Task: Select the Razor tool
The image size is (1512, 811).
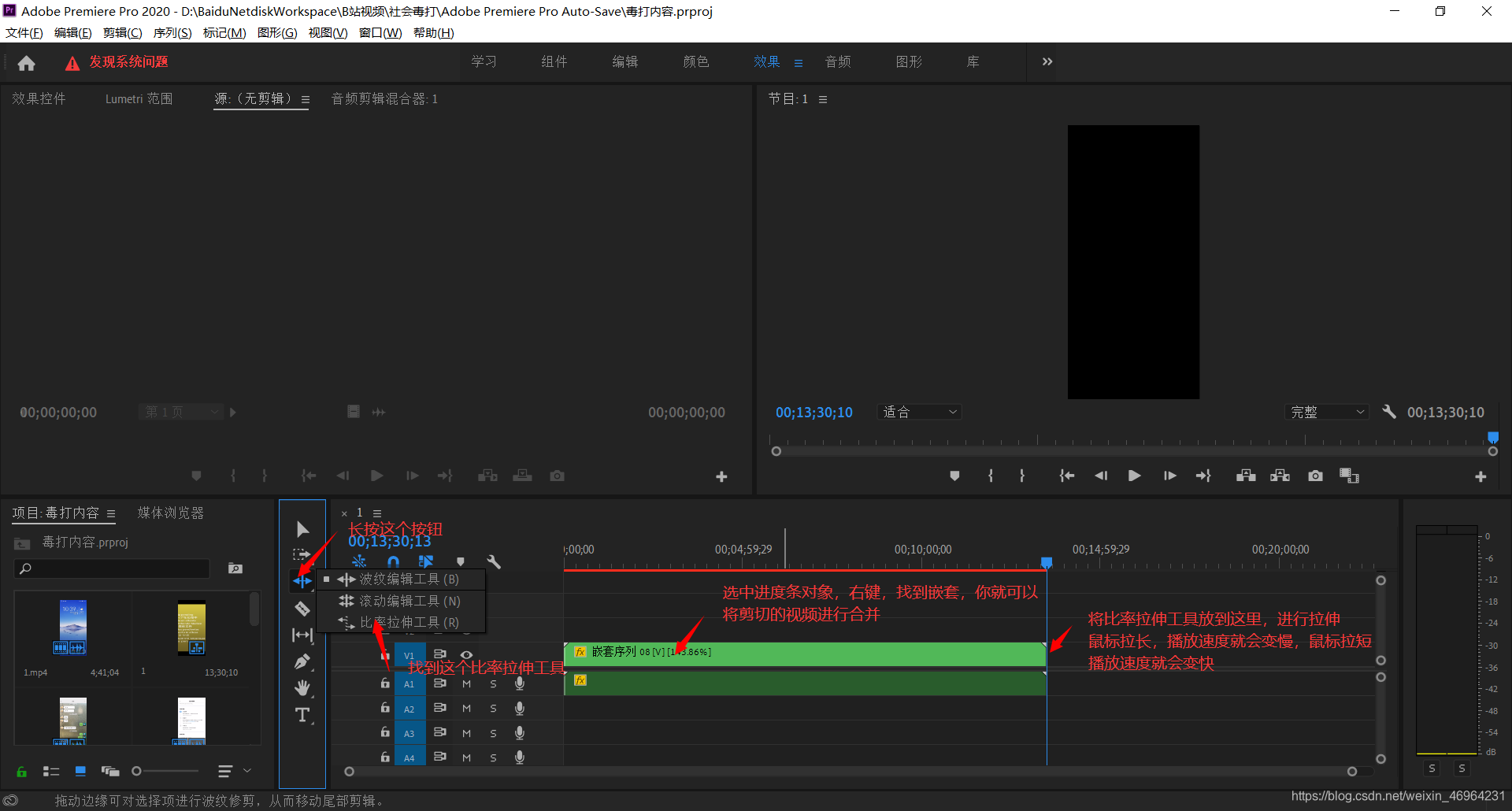Action: pos(302,608)
